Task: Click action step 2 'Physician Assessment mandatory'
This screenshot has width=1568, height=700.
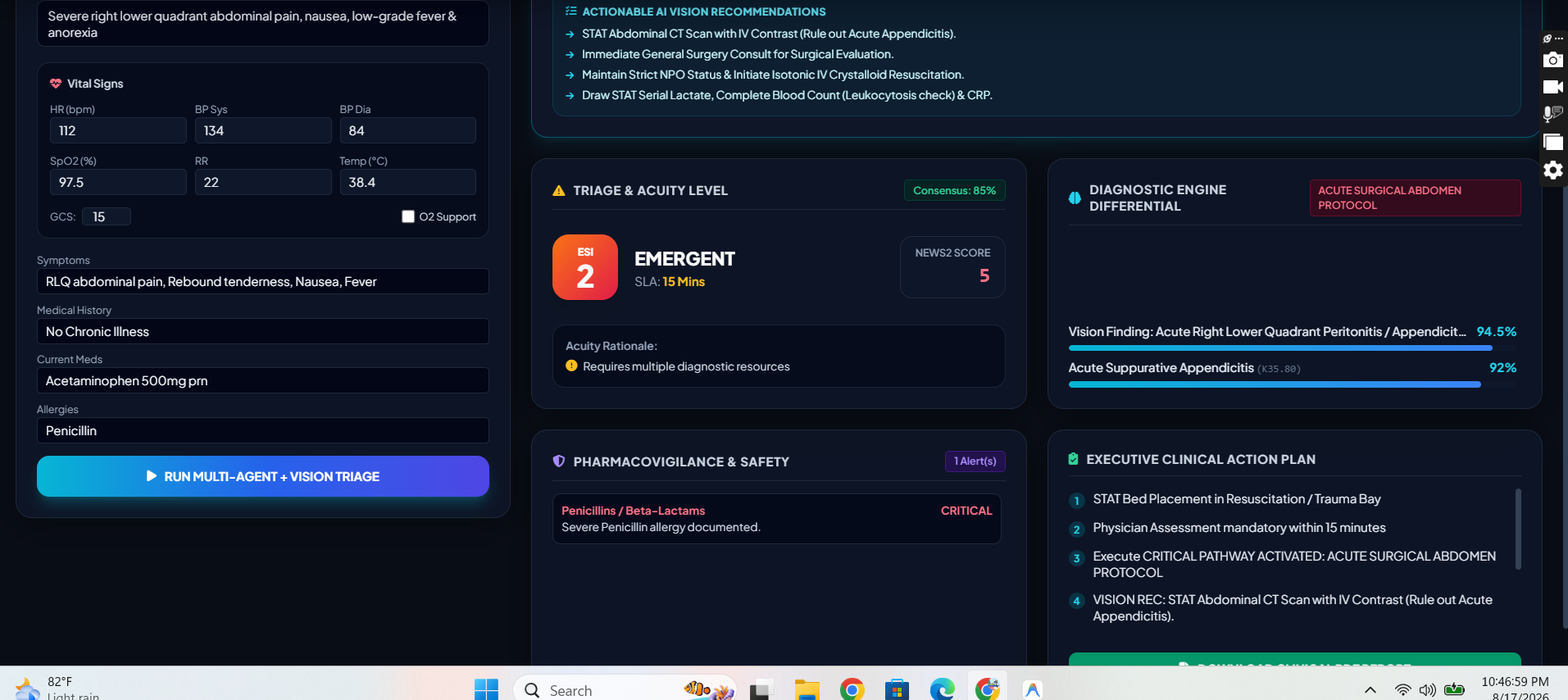Action: (1239, 527)
